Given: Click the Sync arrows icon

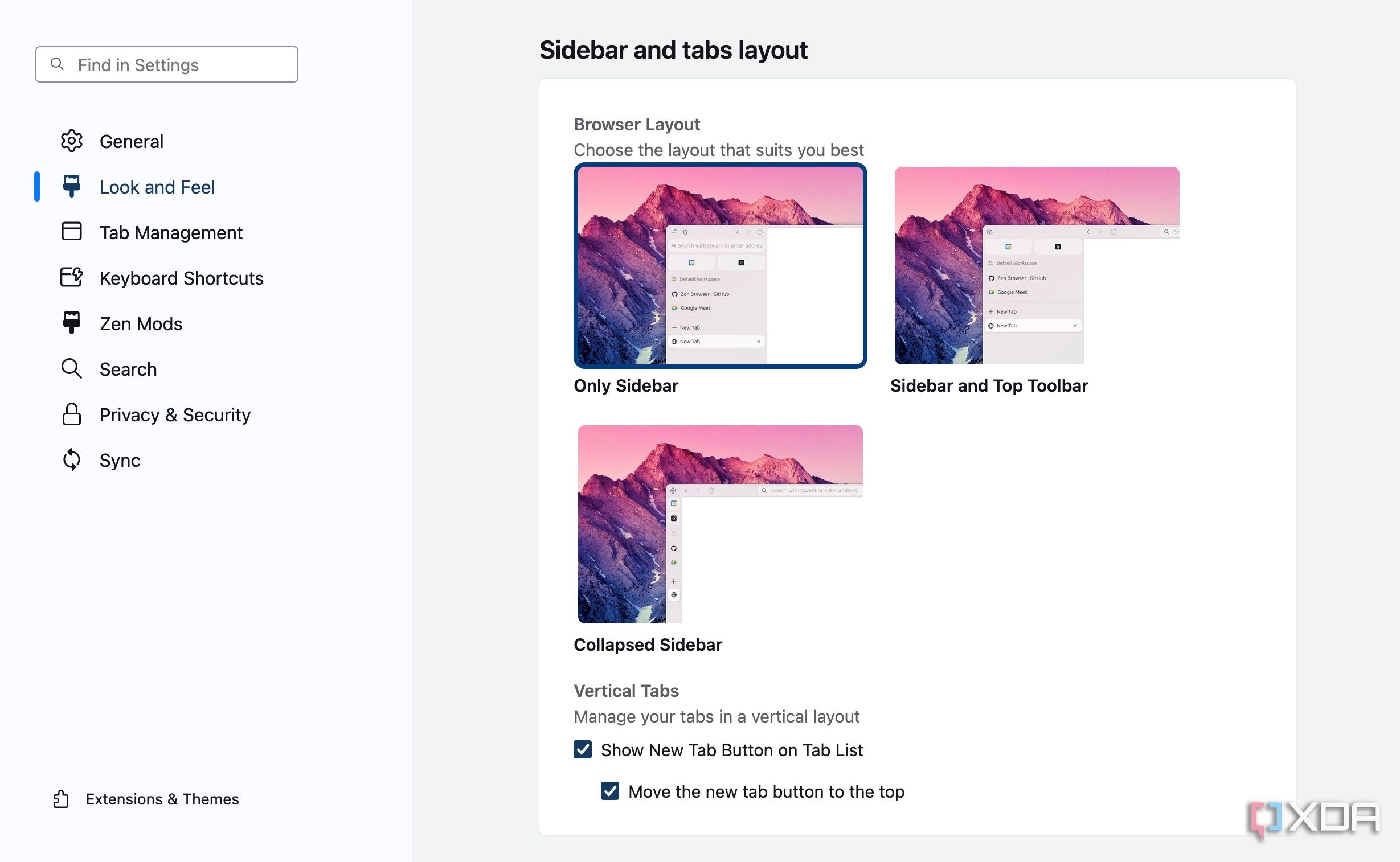Looking at the screenshot, I should (72, 459).
